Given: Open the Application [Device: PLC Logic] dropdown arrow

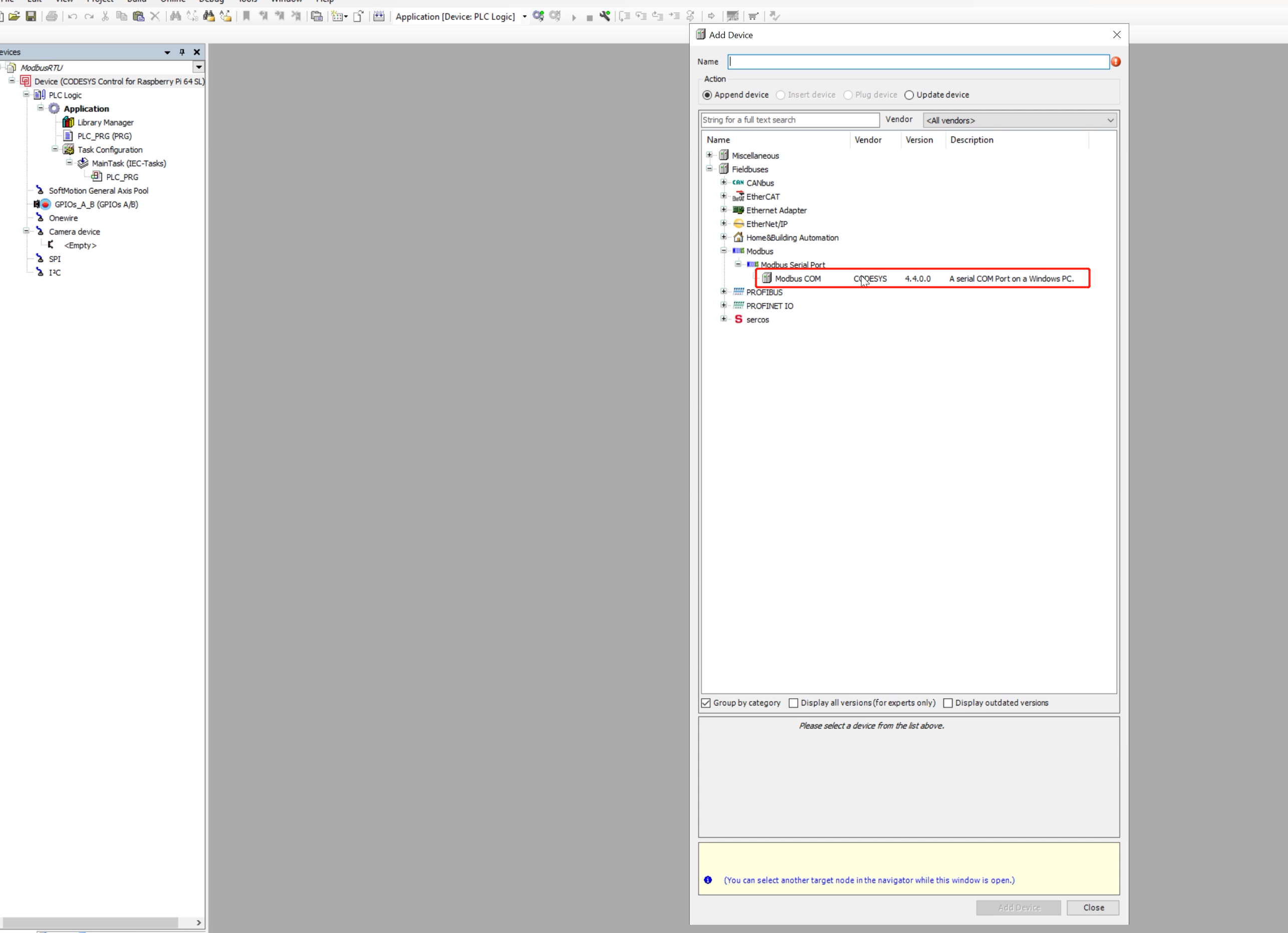Looking at the screenshot, I should (524, 17).
